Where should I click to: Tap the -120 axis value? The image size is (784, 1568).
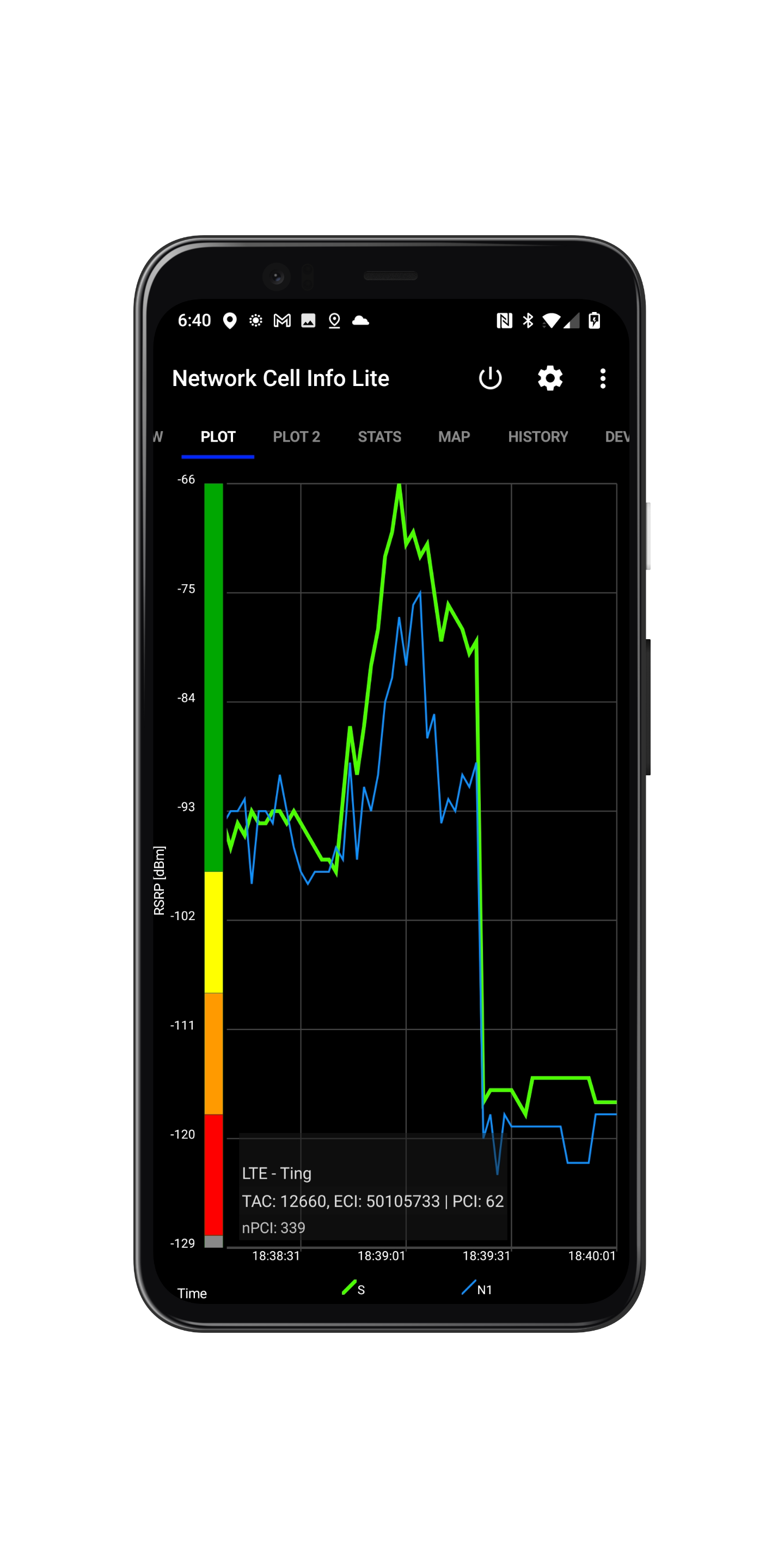coord(182,1134)
